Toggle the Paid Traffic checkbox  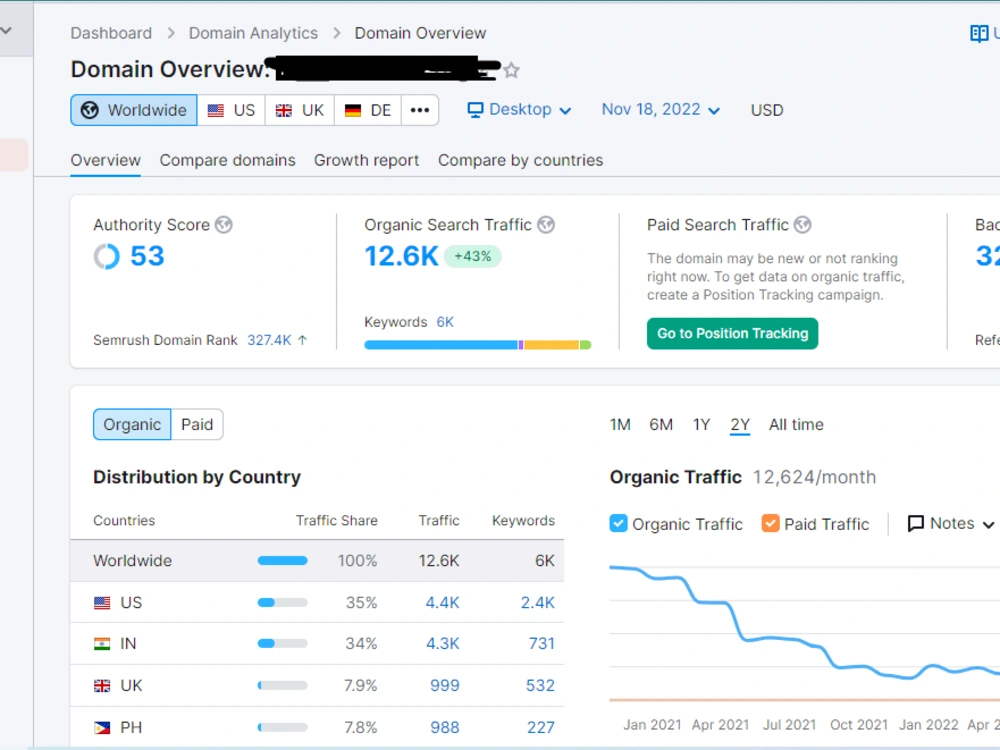[770, 524]
